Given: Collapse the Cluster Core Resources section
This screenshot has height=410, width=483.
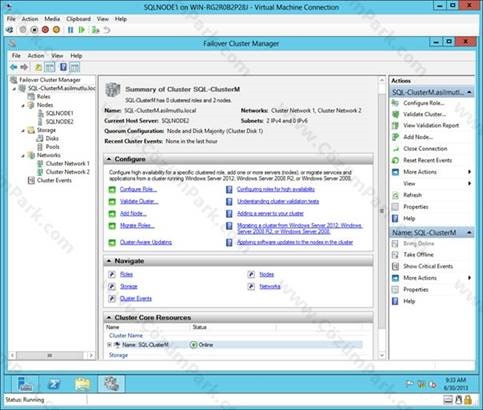Looking at the screenshot, I should (x=109, y=318).
